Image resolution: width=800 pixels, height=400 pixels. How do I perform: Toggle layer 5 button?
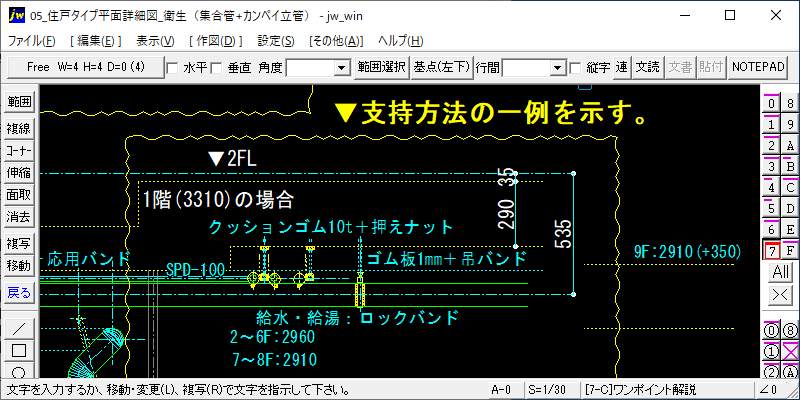(x=771, y=208)
